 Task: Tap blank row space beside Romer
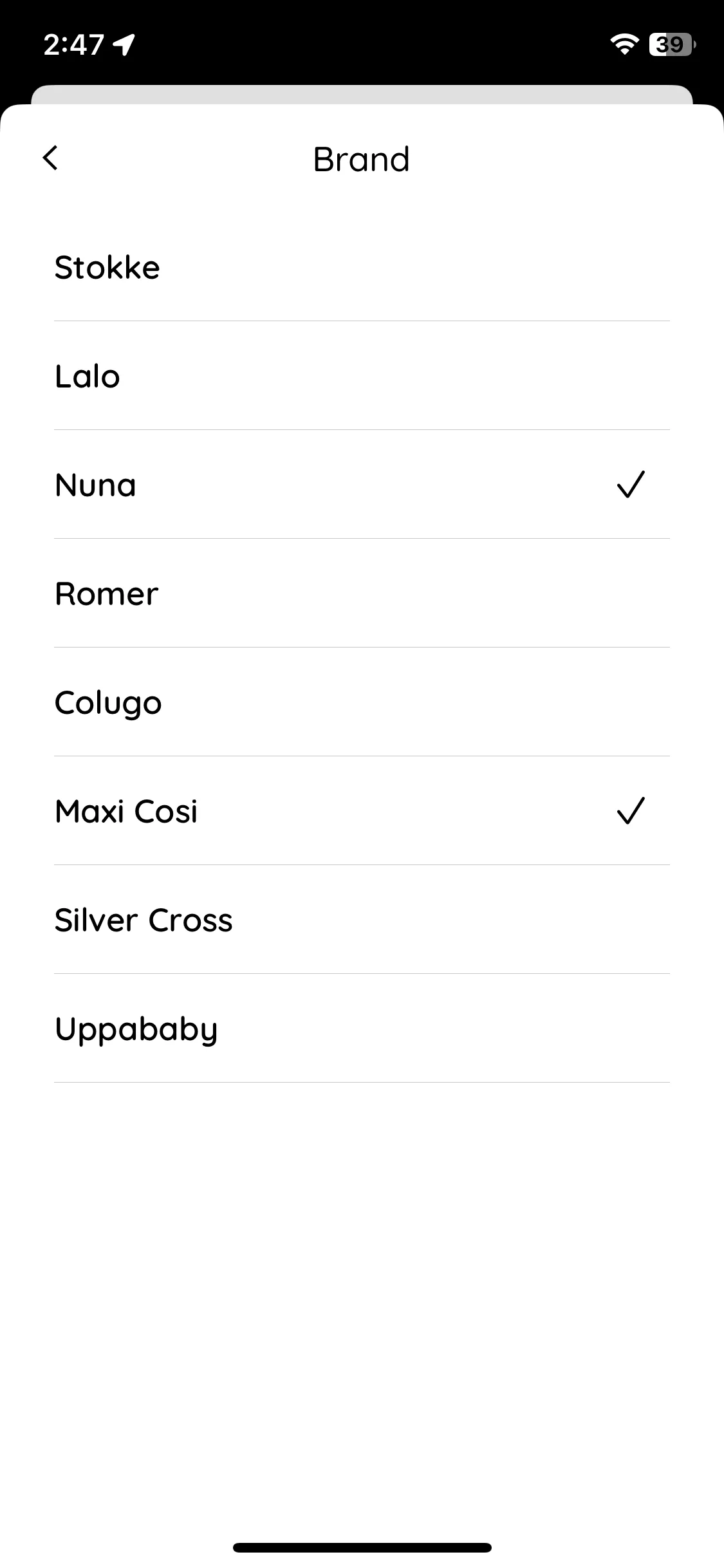click(x=412, y=593)
